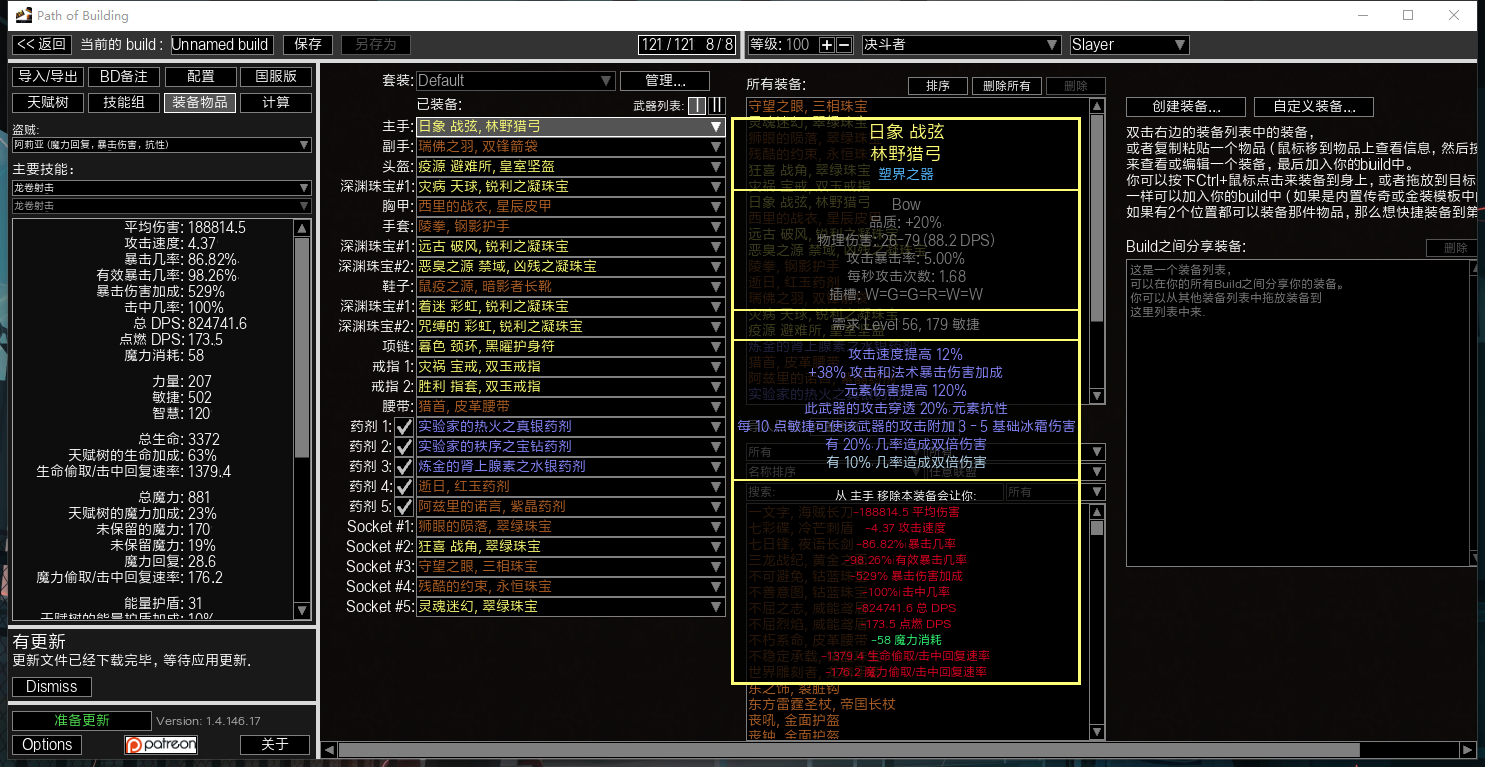Toggle flask 2 实验家的秩序之宝钻药剂 checkbox
This screenshot has height=767, width=1485.
pos(405,446)
